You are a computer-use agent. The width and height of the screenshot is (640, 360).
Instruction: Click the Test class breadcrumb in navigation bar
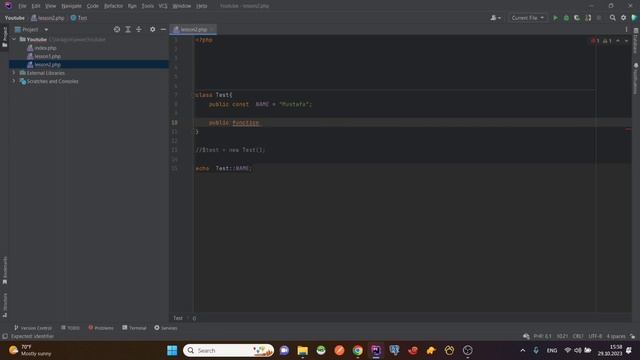[79, 18]
